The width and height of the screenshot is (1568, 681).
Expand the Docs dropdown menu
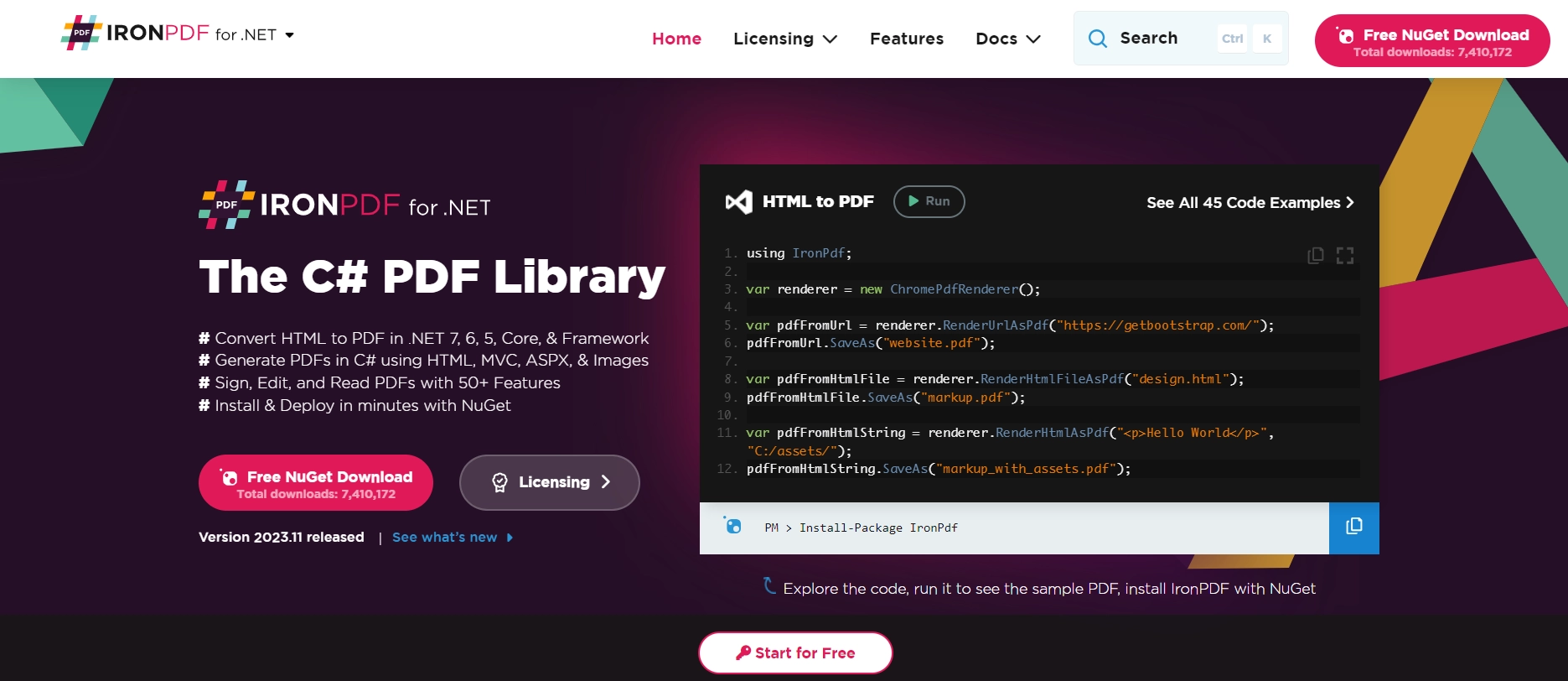coord(1007,39)
